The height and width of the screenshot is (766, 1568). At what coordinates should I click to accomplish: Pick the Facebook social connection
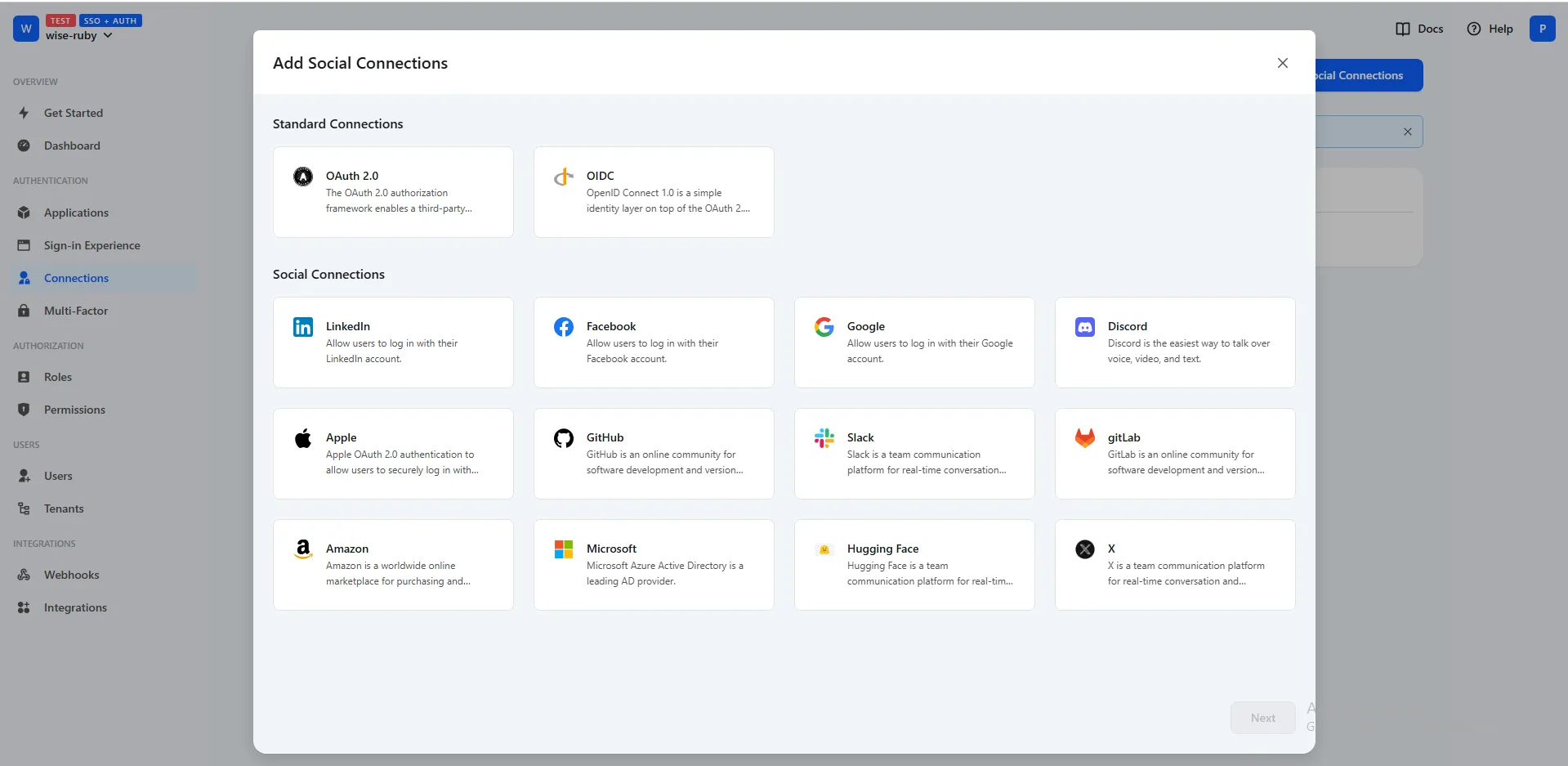pyautogui.click(x=653, y=342)
